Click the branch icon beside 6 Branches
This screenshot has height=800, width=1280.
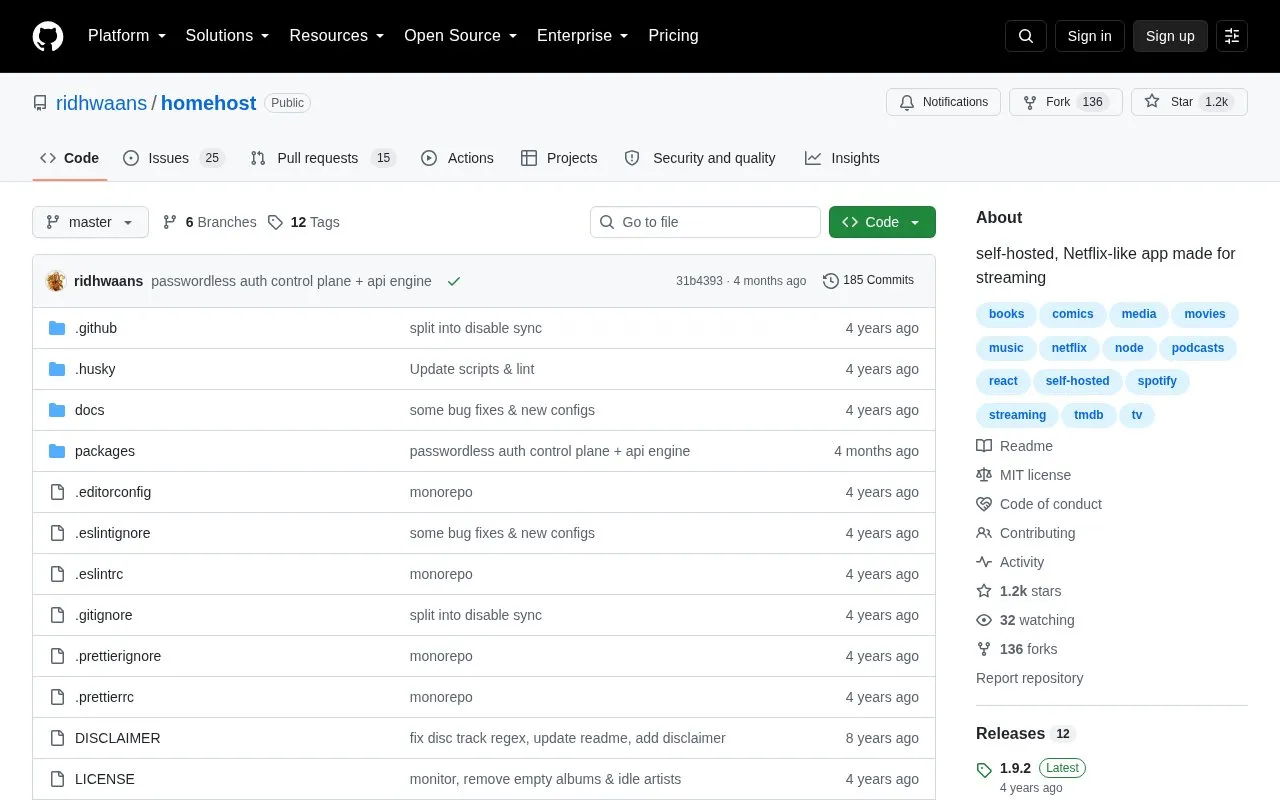[x=170, y=222]
